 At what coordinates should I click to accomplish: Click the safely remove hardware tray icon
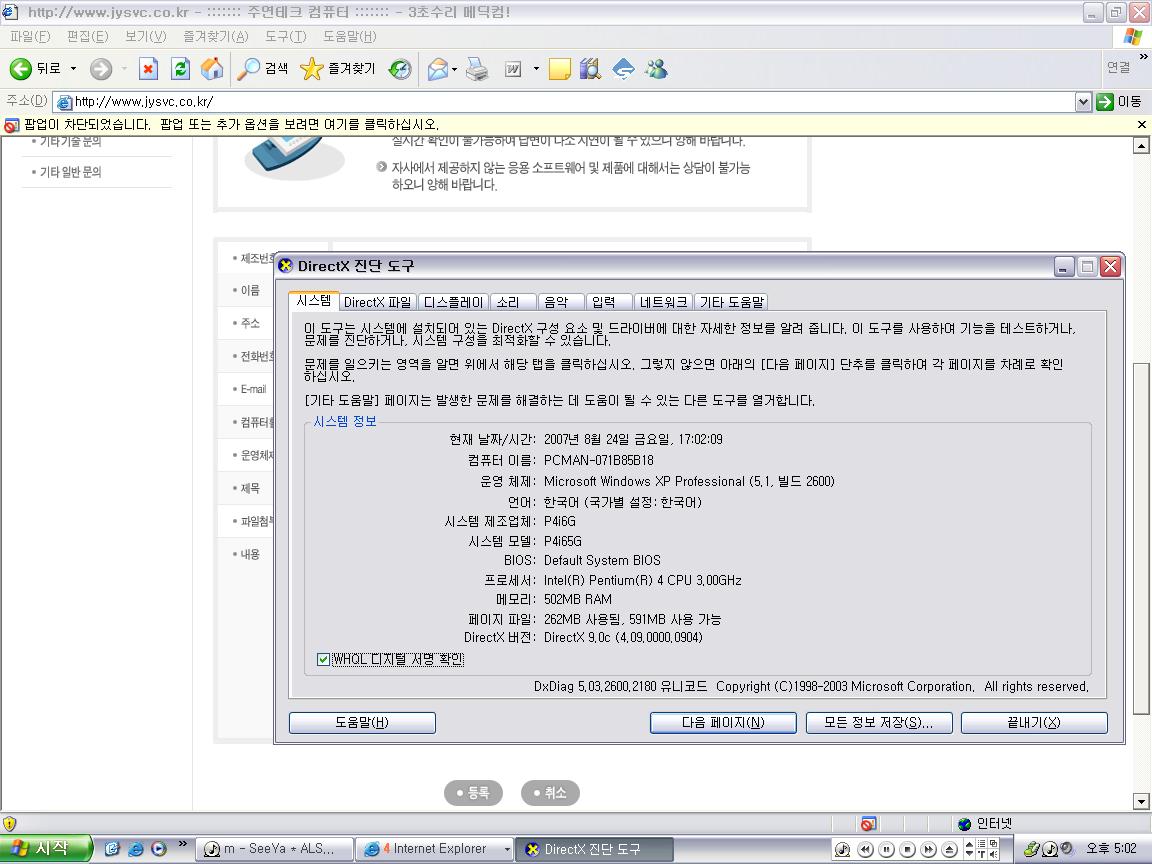1032,849
